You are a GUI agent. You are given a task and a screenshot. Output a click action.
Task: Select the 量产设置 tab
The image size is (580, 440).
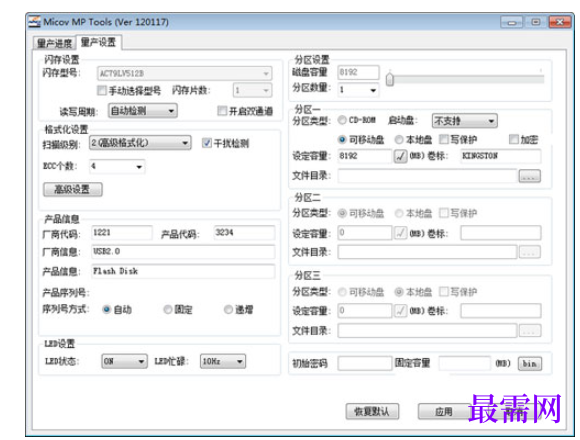tap(99, 42)
